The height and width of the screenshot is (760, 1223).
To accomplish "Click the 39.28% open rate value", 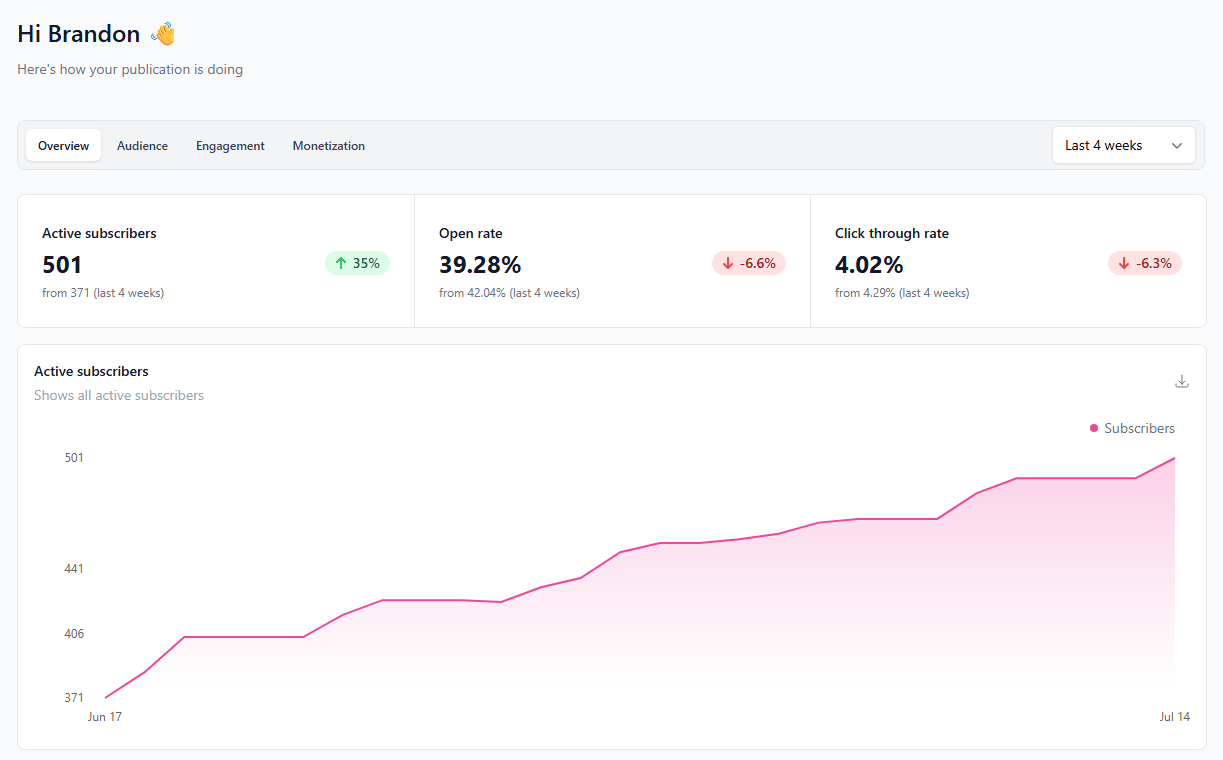I will [x=480, y=265].
